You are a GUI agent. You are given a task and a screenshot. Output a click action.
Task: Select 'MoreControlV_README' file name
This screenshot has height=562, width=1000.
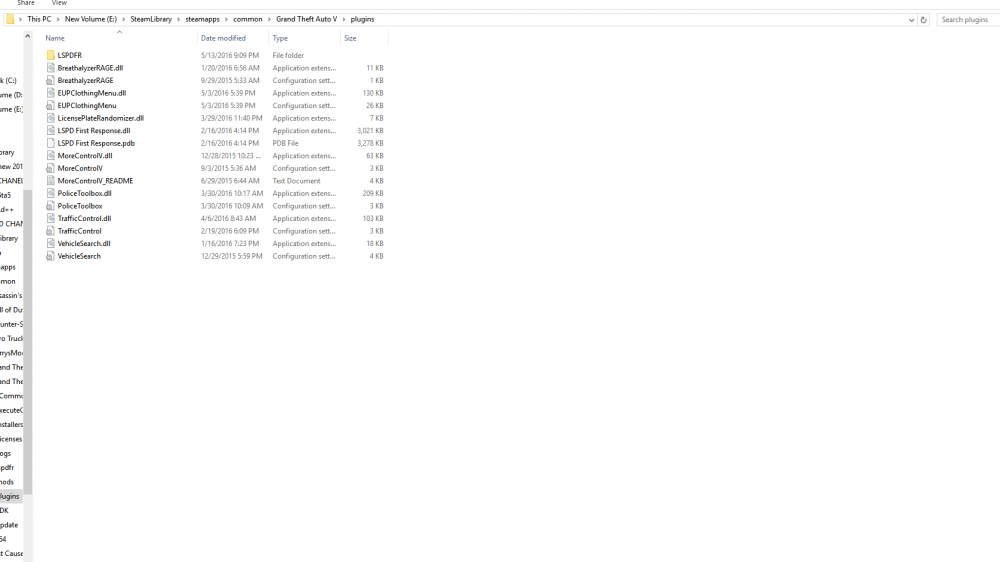[95, 181]
